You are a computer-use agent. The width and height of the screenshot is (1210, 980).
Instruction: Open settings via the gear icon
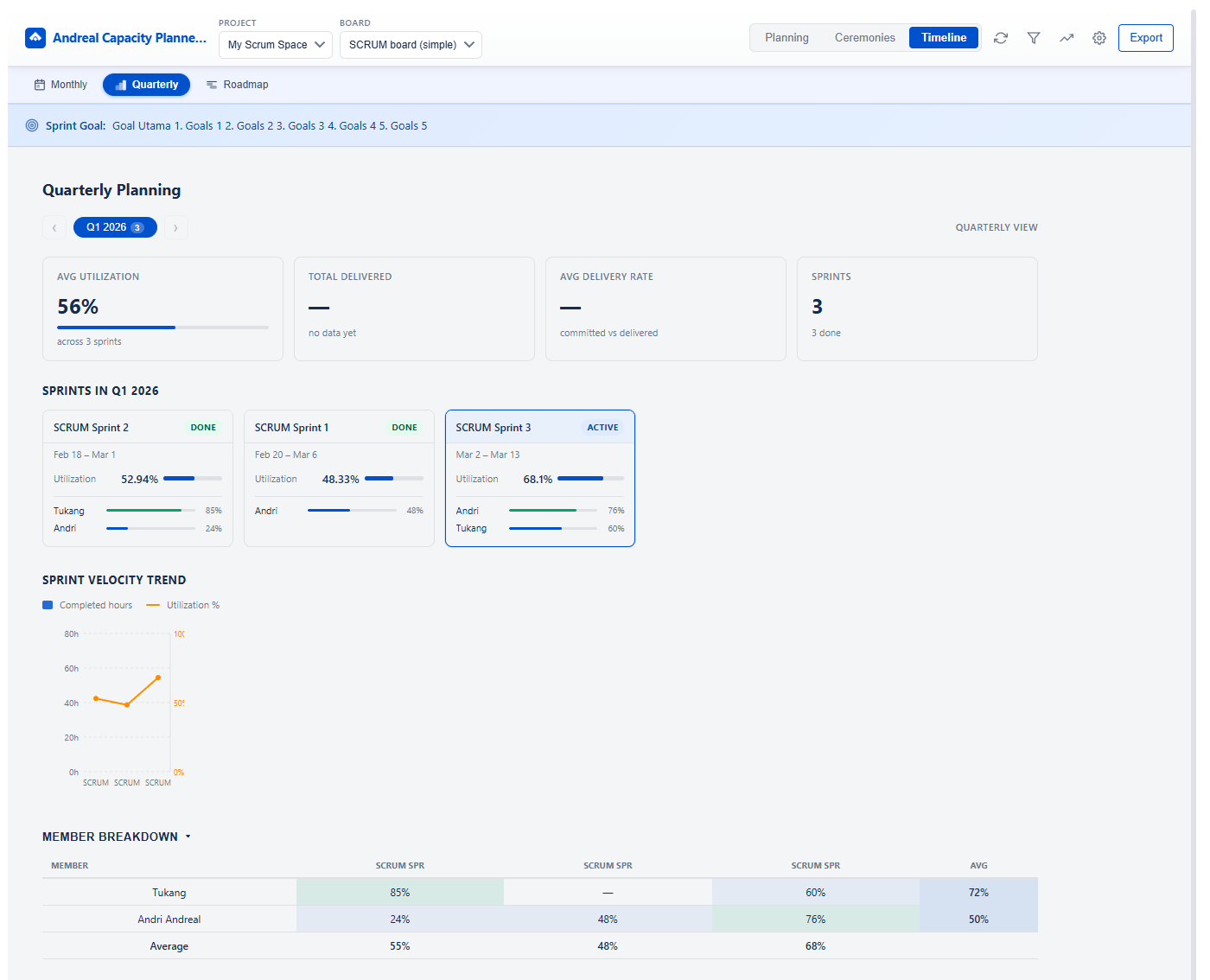(1099, 38)
